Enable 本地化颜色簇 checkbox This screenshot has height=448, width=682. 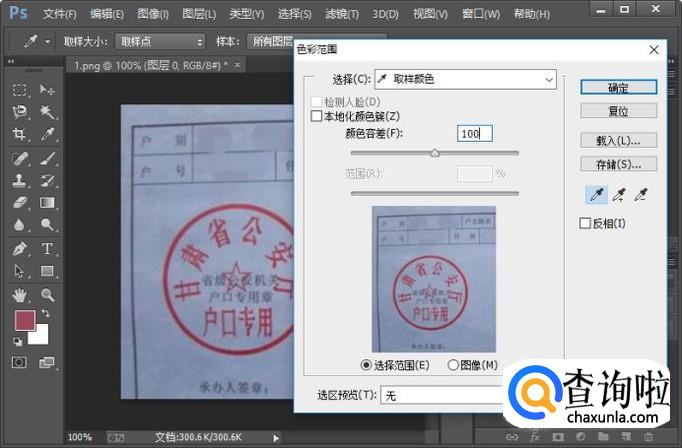point(317,116)
